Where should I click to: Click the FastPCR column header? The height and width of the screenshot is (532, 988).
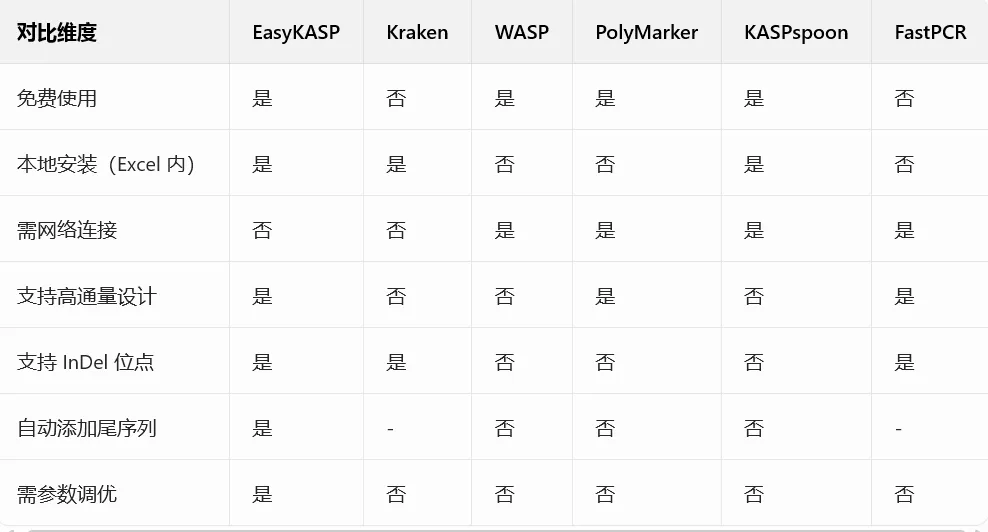[930, 32]
